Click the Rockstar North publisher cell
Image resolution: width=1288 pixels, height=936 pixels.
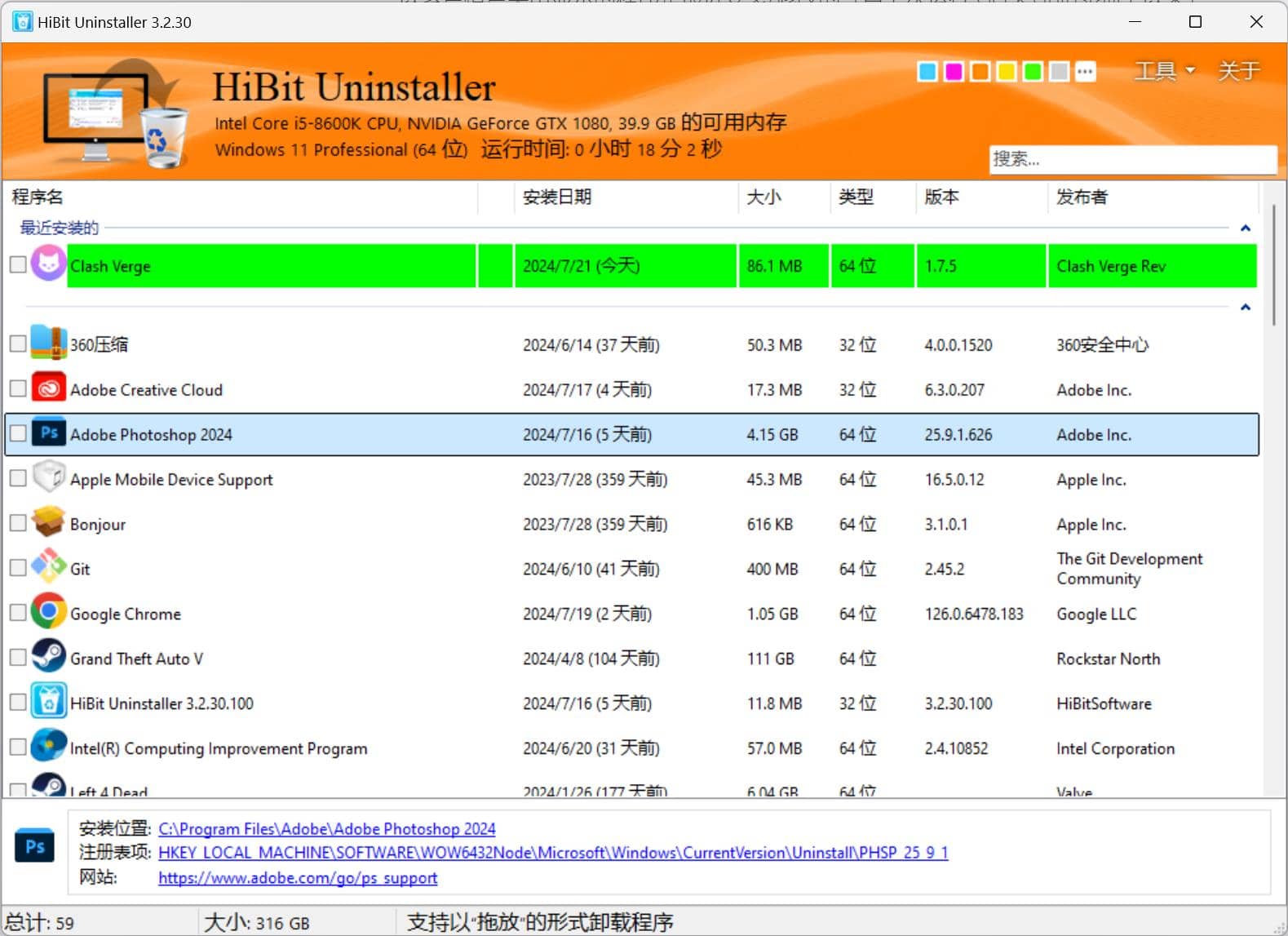(x=1109, y=659)
